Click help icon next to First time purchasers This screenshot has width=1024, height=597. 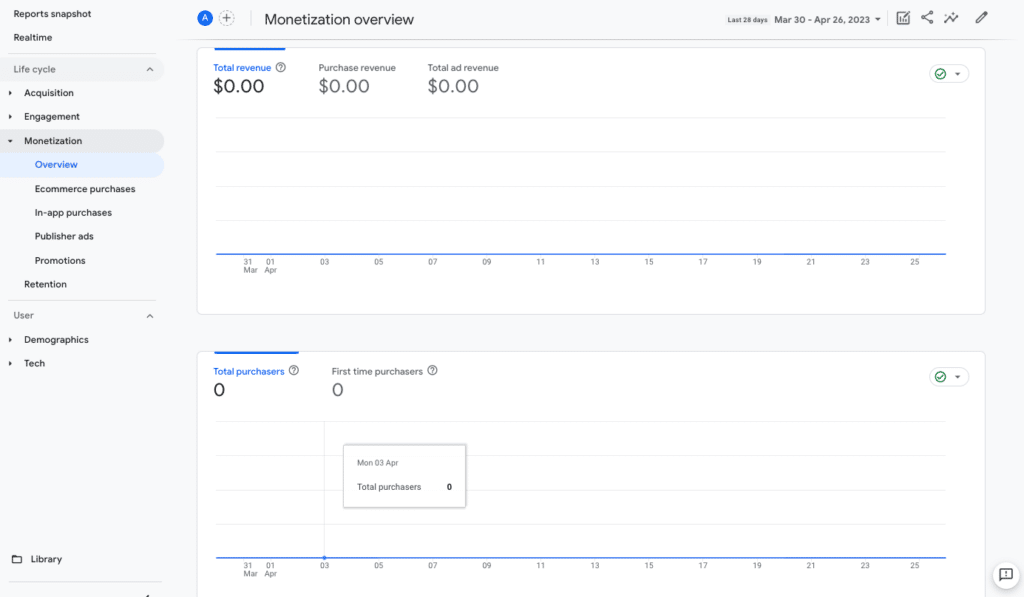point(432,371)
